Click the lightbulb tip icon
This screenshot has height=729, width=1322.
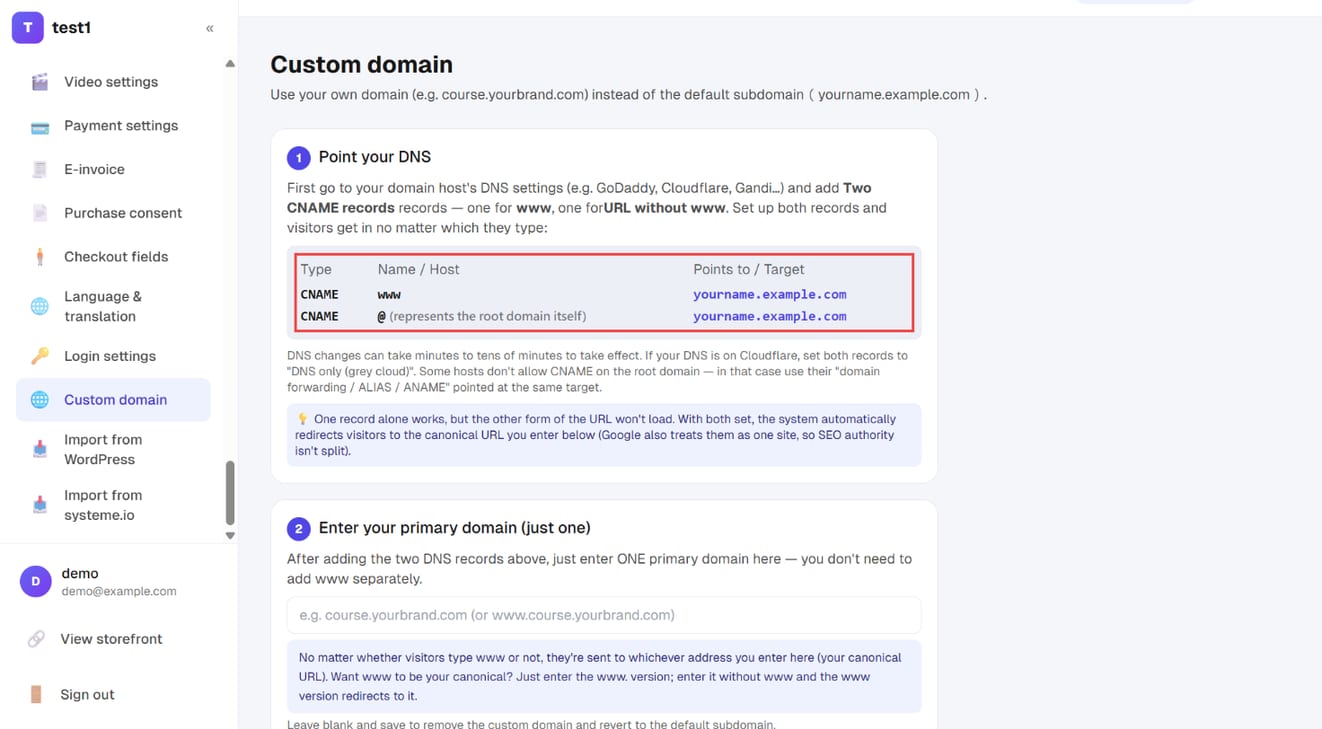tap(303, 419)
